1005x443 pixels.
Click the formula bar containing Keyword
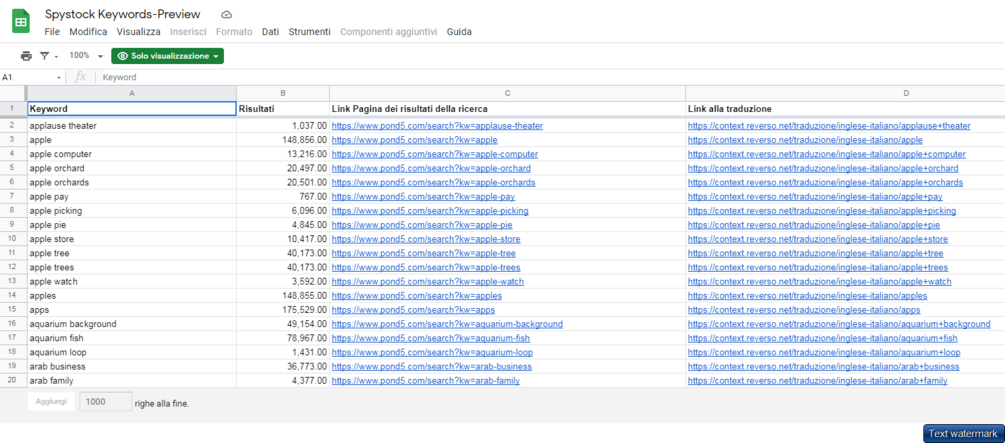click(x=551, y=77)
